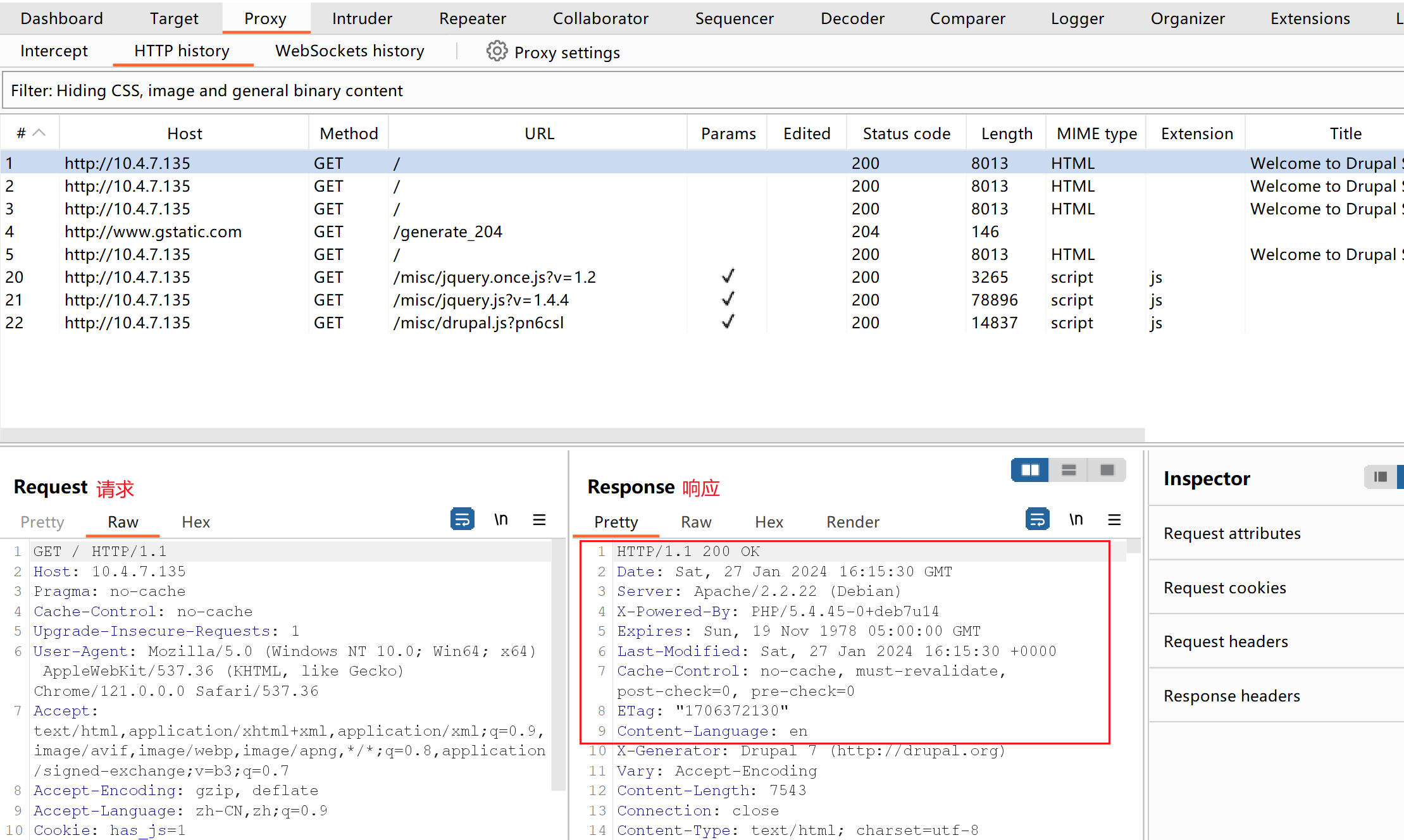The height and width of the screenshot is (840, 1404).
Task: Click 204 status code in row 4
Action: tap(865, 232)
